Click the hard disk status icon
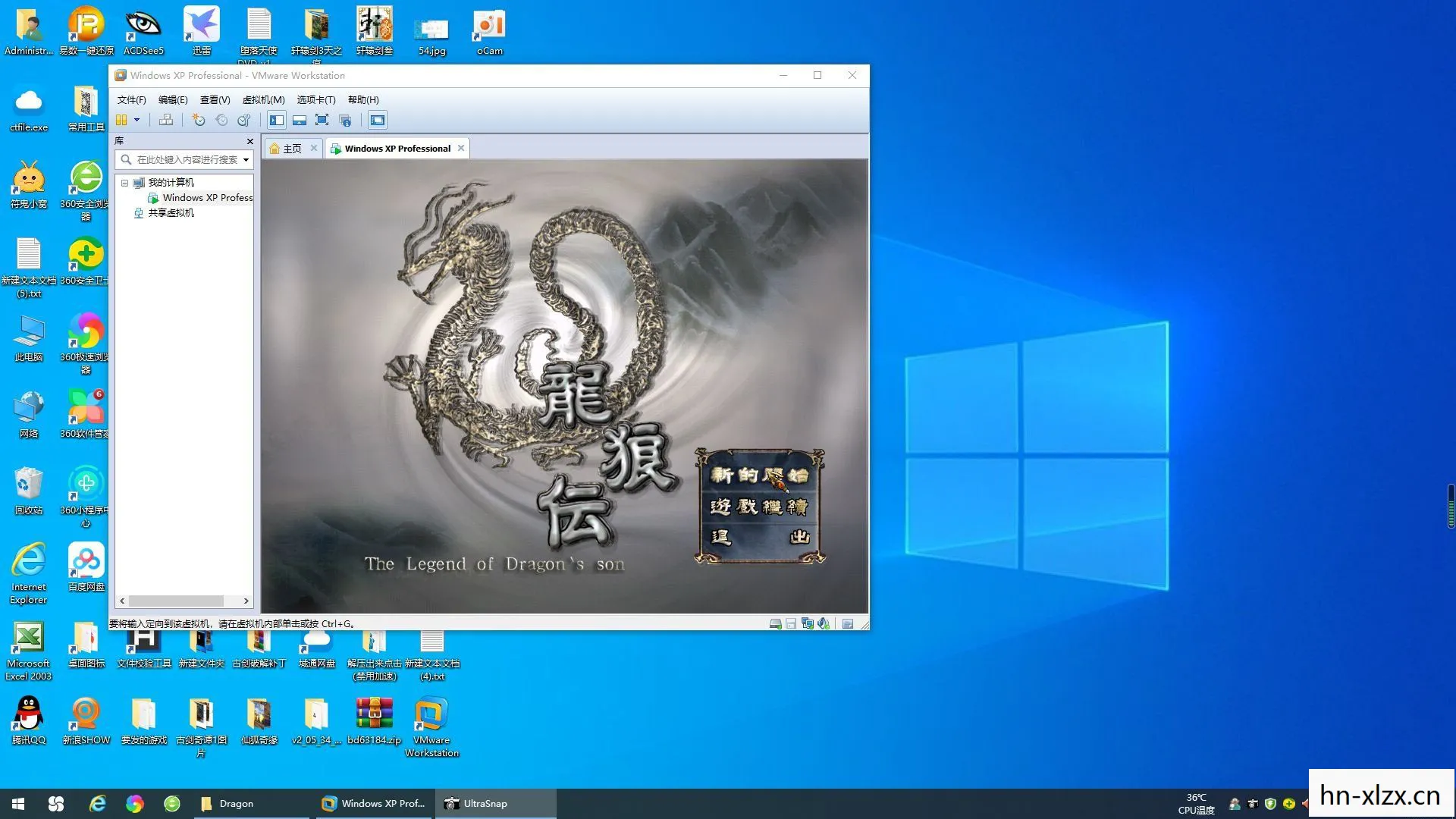This screenshot has width=1456, height=819. (x=775, y=623)
